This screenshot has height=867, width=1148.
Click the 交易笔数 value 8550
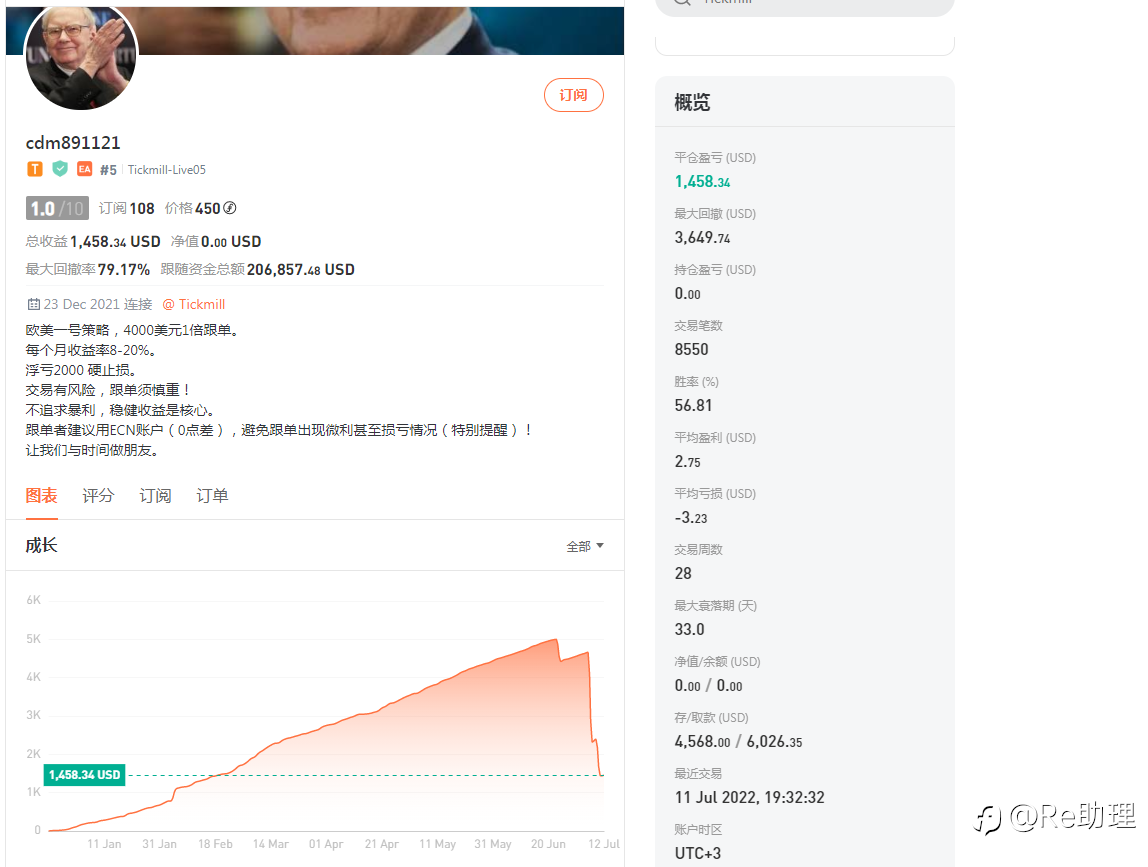691,349
